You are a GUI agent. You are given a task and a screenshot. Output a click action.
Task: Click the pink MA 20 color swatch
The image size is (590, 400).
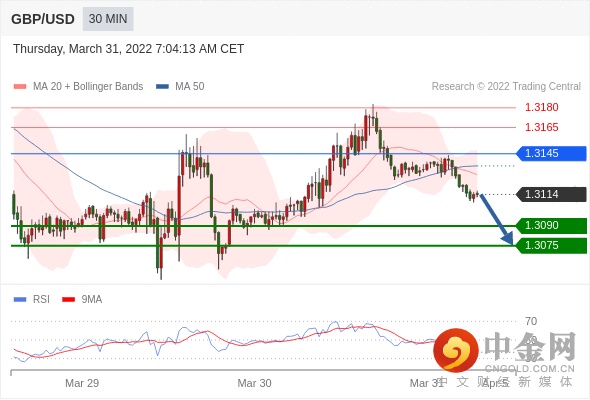pyautogui.click(x=20, y=87)
